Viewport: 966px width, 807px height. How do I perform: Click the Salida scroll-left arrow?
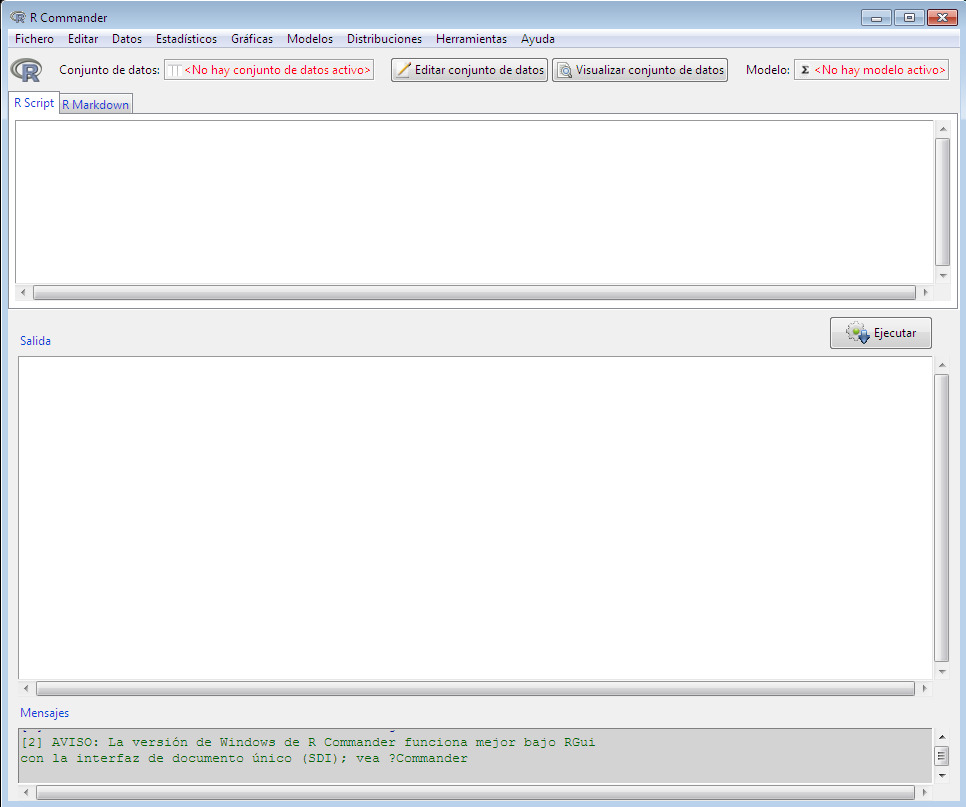click(26, 688)
